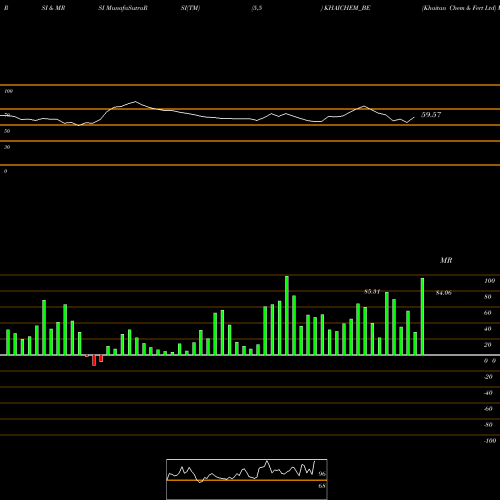Click the '(5,5' parameter text in header

pos(257,8)
